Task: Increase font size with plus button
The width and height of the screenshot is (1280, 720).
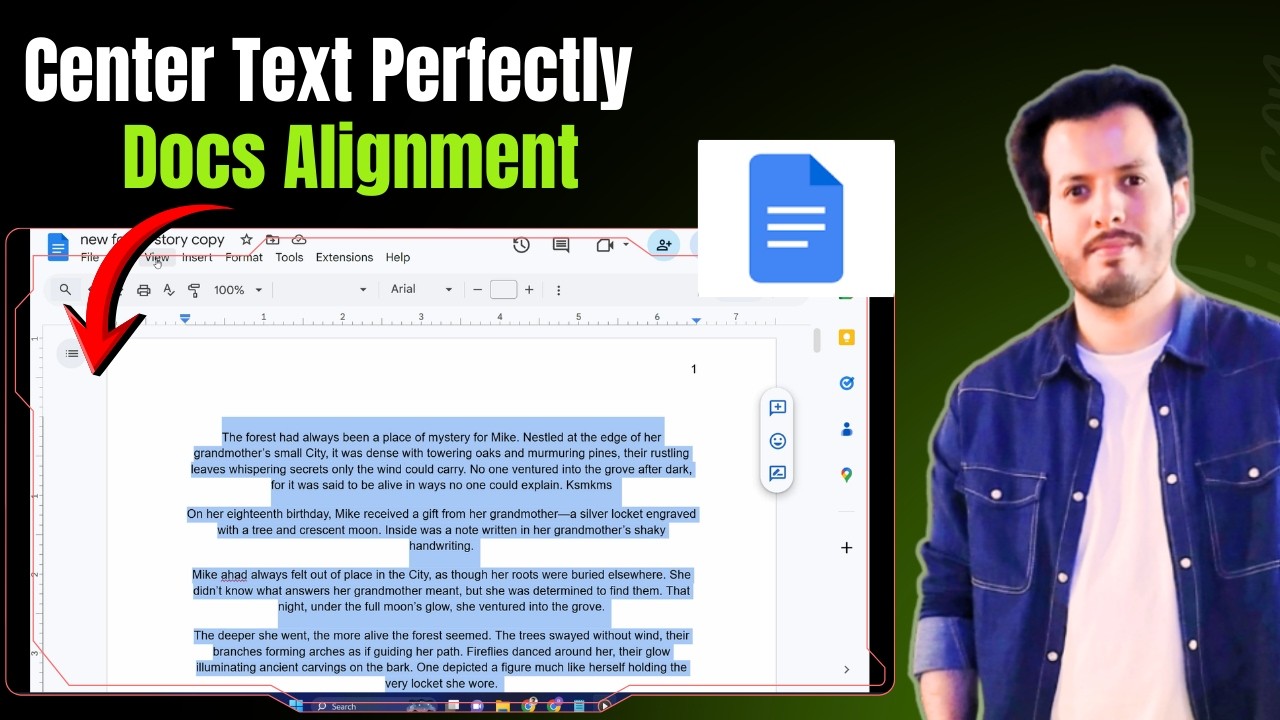Action: click(x=529, y=290)
